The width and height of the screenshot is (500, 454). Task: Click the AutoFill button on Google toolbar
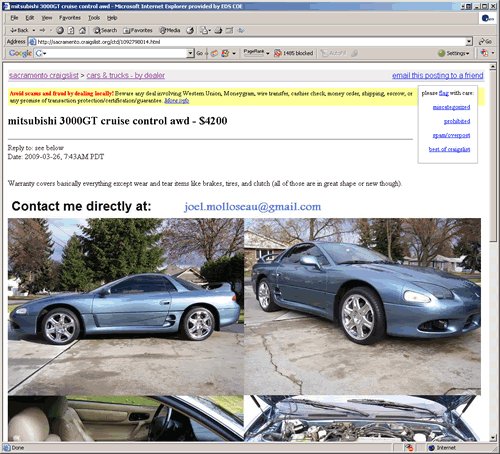[334, 53]
